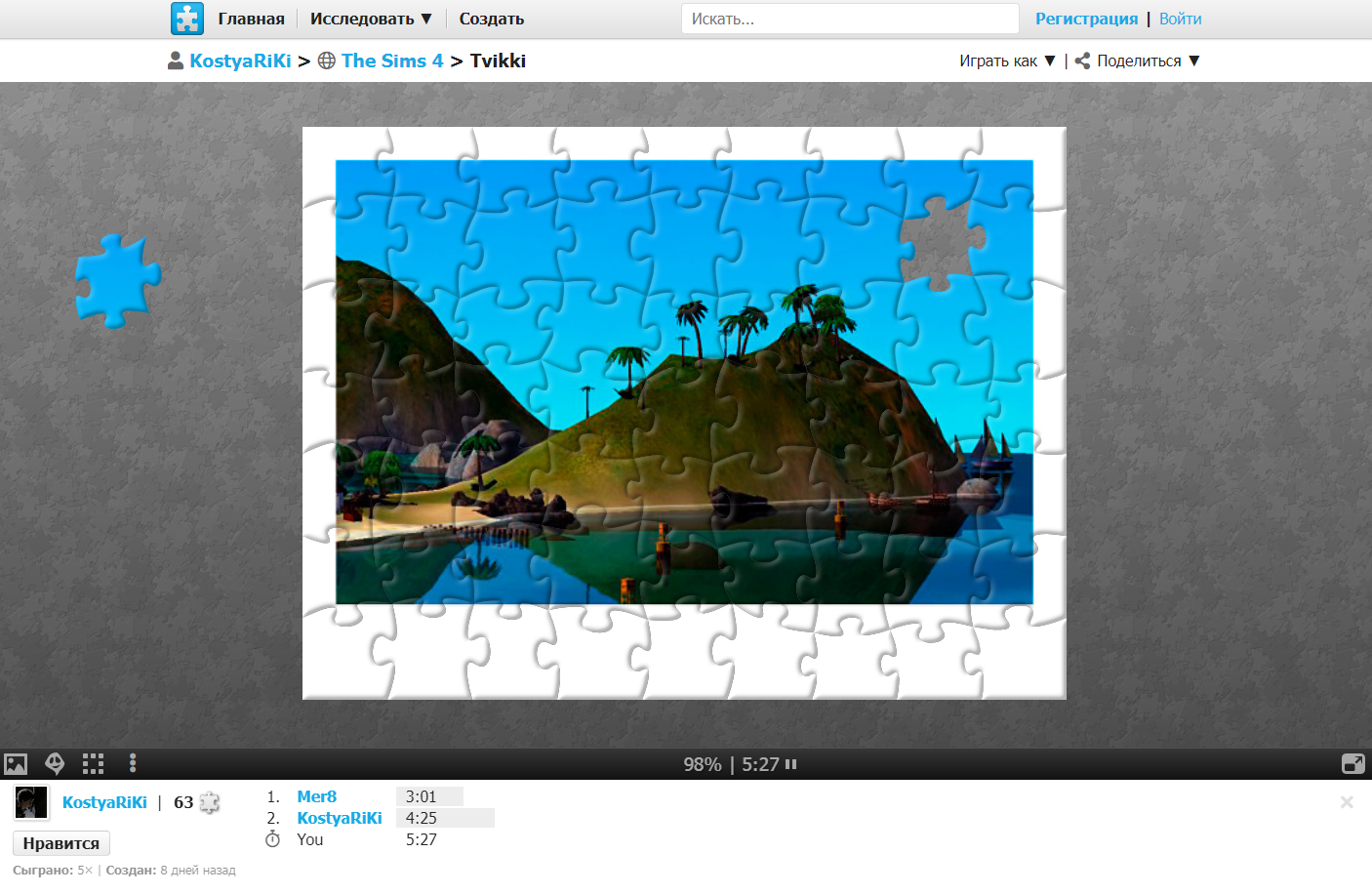This screenshot has height=894, width=1372.
Task: Click the stopwatch icon beside You
Action: click(x=273, y=839)
